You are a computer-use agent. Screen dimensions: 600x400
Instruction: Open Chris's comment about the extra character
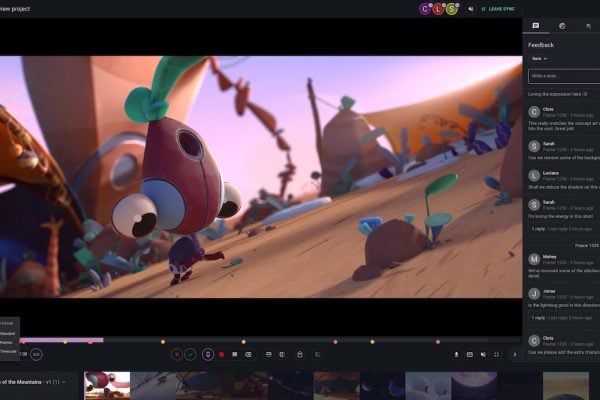pos(563,345)
